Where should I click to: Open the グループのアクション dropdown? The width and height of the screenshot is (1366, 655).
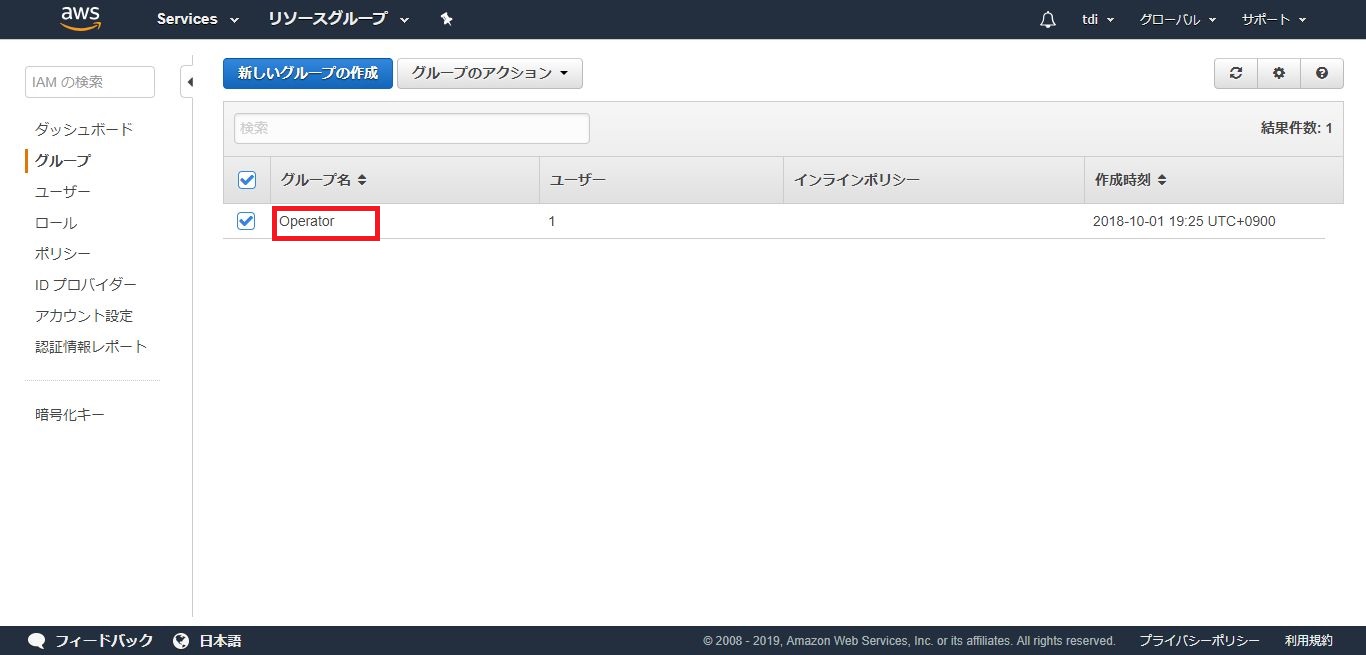click(489, 73)
